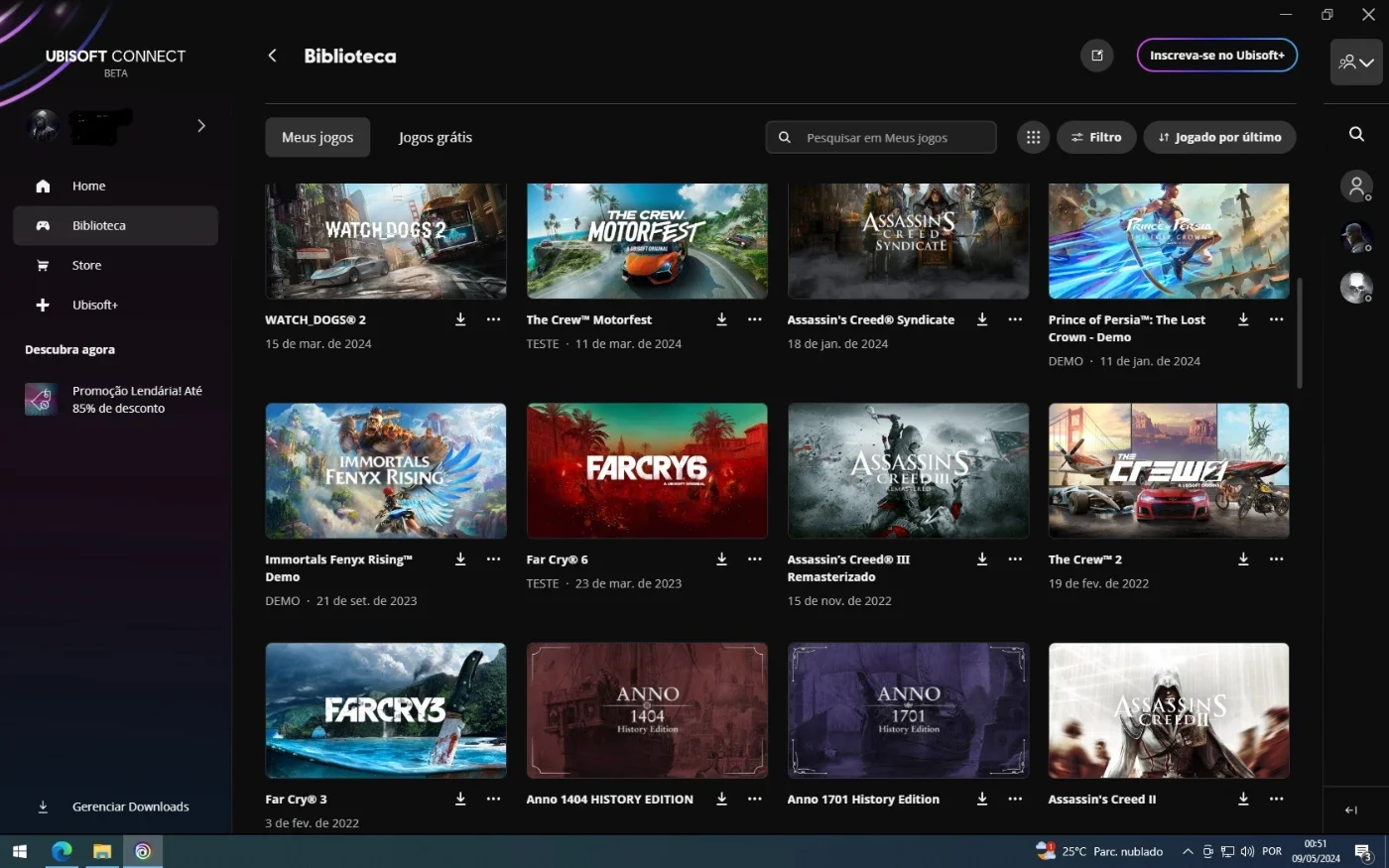Open Microsoft Edge from the taskbar
1389x868 pixels.
(x=62, y=851)
